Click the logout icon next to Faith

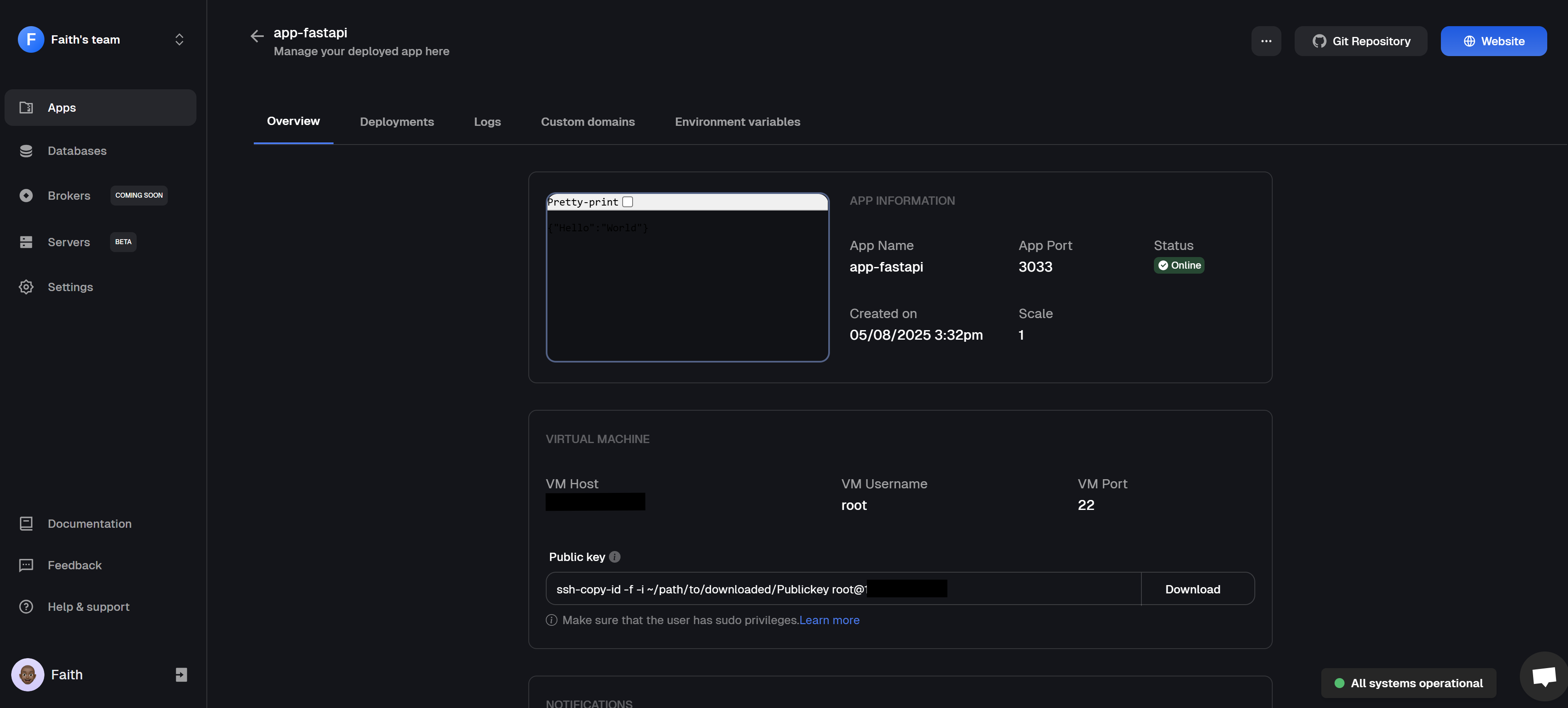(182, 674)
